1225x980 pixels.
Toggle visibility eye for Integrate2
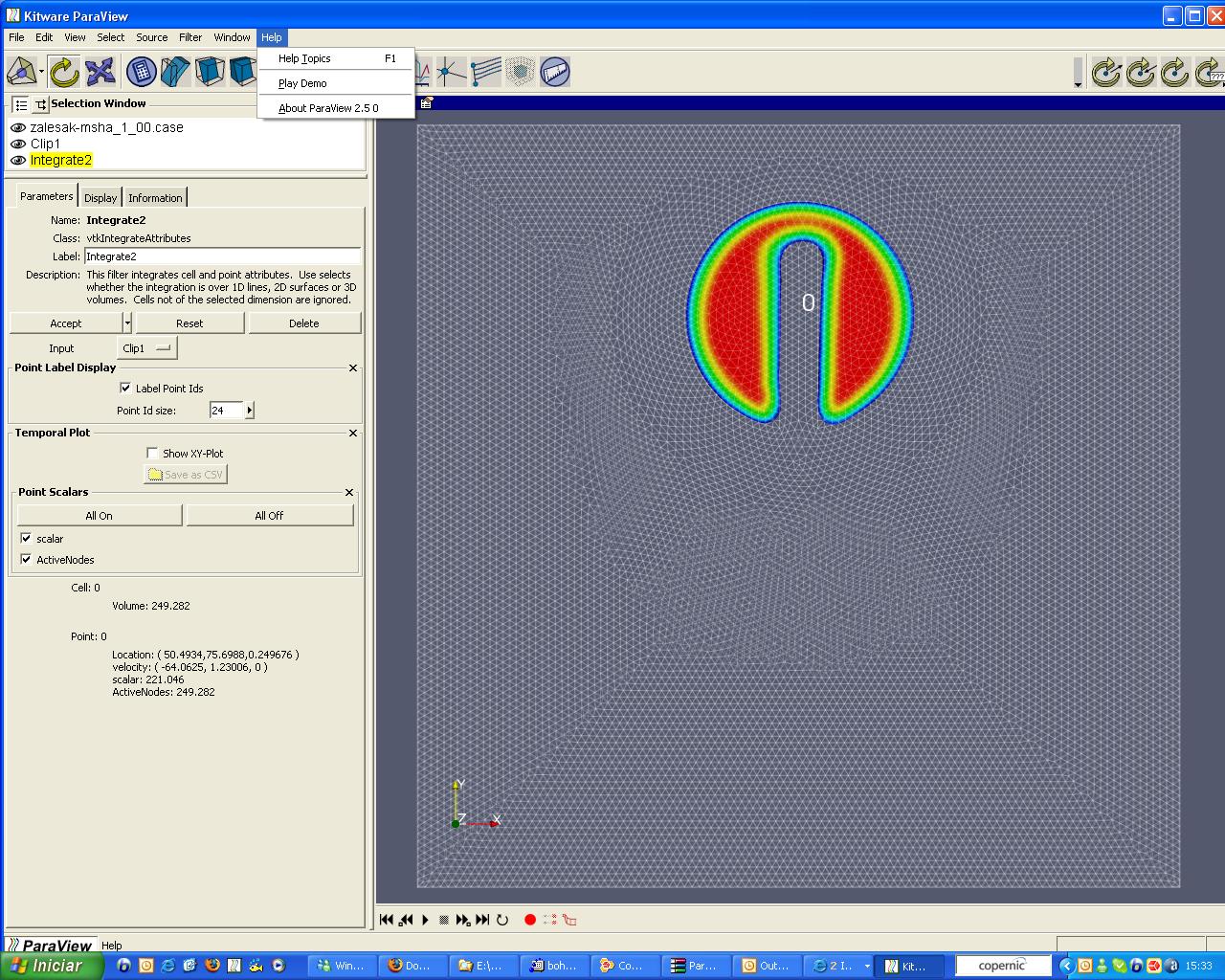pyautogui.click(x=18, y=160)
